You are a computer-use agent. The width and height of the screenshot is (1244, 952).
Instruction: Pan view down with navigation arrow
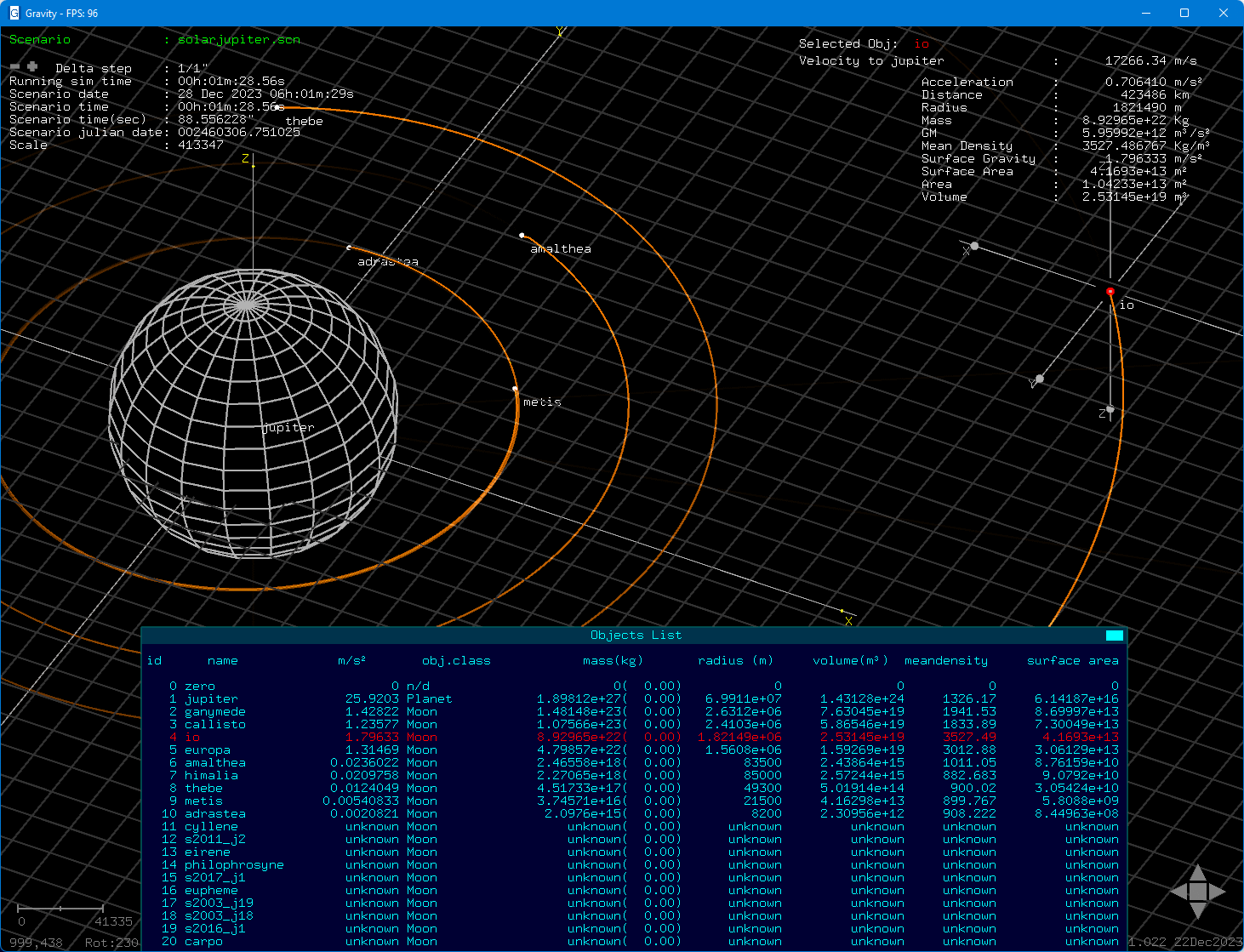(1198, 911)
